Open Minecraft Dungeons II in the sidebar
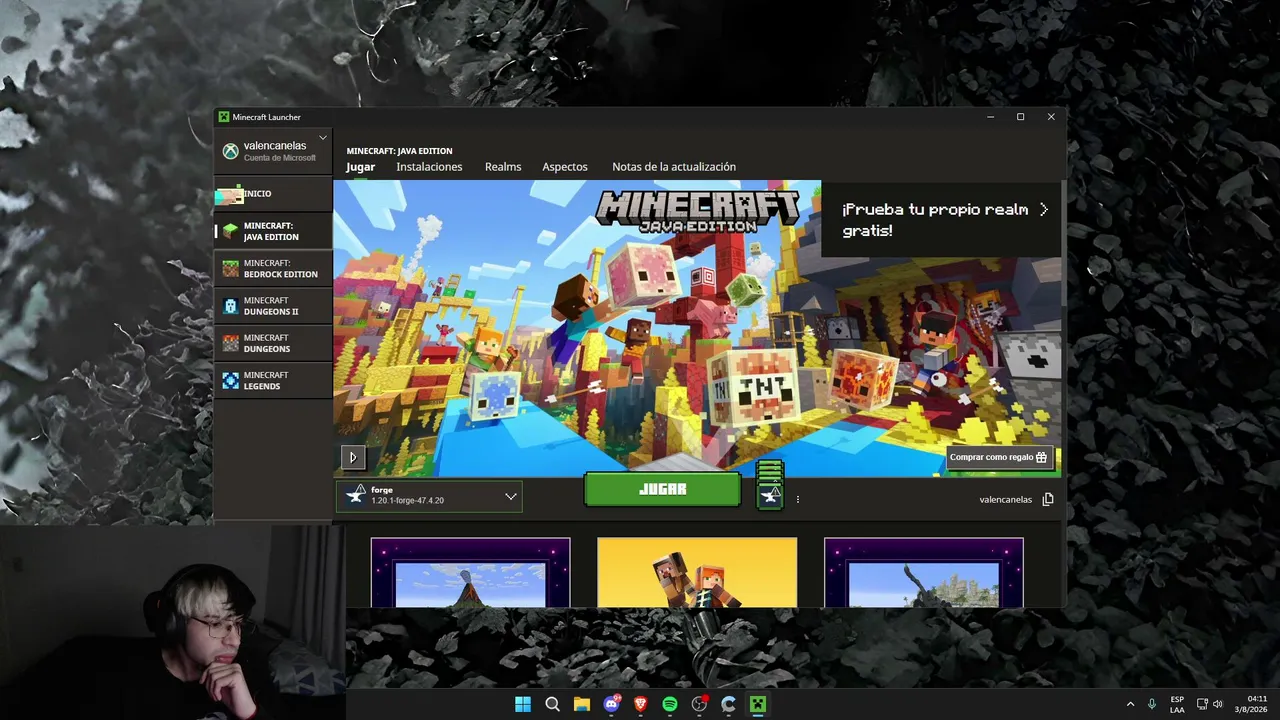Viewport: 1280px width, 720px height. 273,306
